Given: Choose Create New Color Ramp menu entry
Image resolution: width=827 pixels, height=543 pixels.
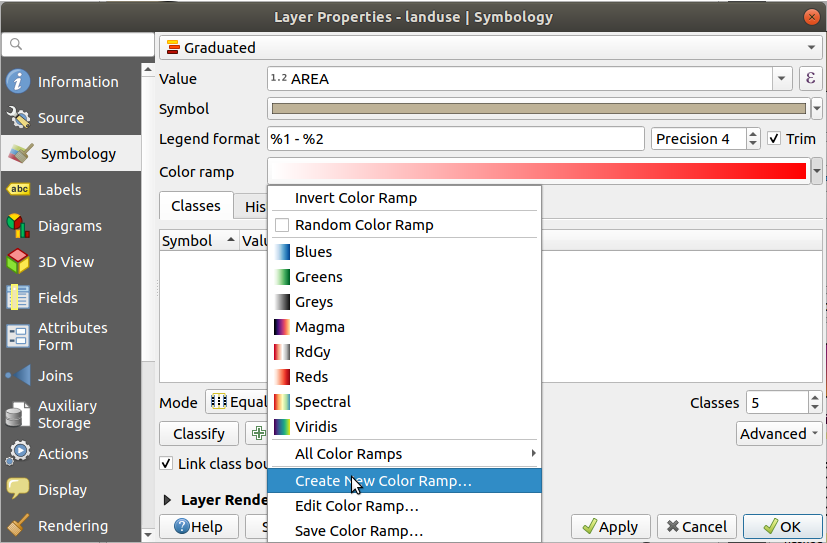Looking at the screenshot, I should pos(383,481).
